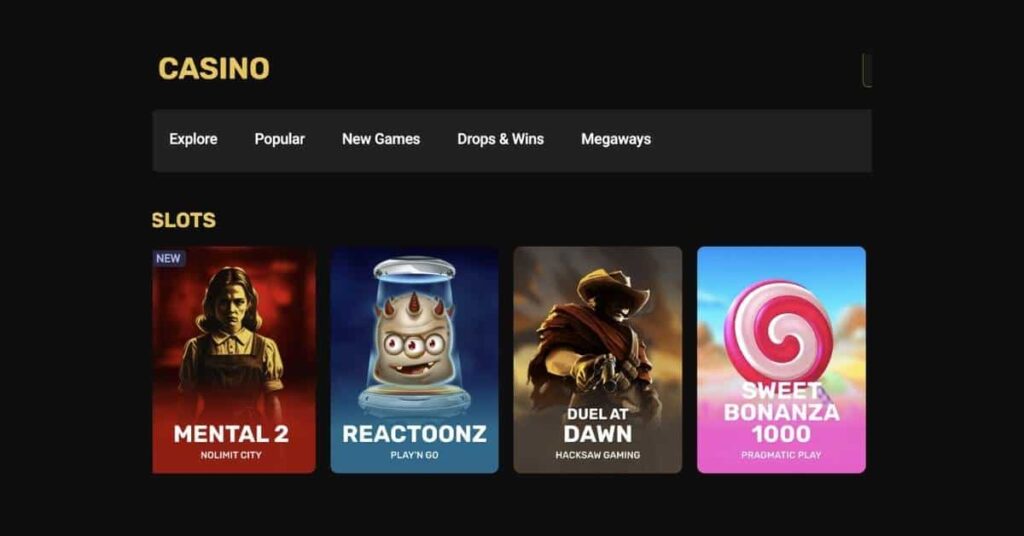Click the NOLIMIT CITY provider label
The image size is (1024, 536).
[231, 455]
